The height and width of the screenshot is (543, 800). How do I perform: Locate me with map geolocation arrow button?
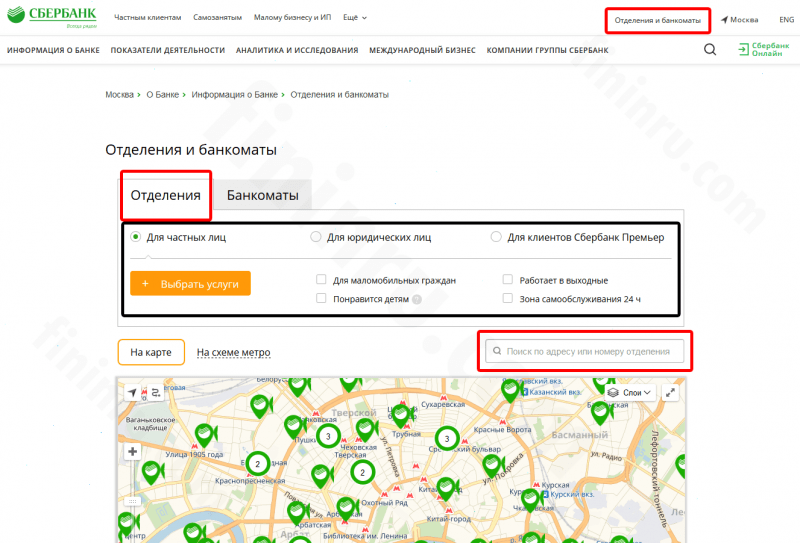click(132, 392)
